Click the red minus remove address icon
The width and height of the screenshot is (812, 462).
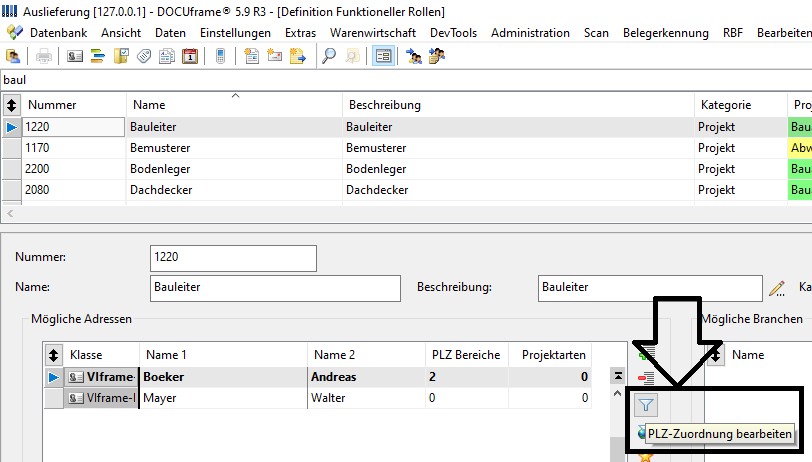click(x=646, y=379)
